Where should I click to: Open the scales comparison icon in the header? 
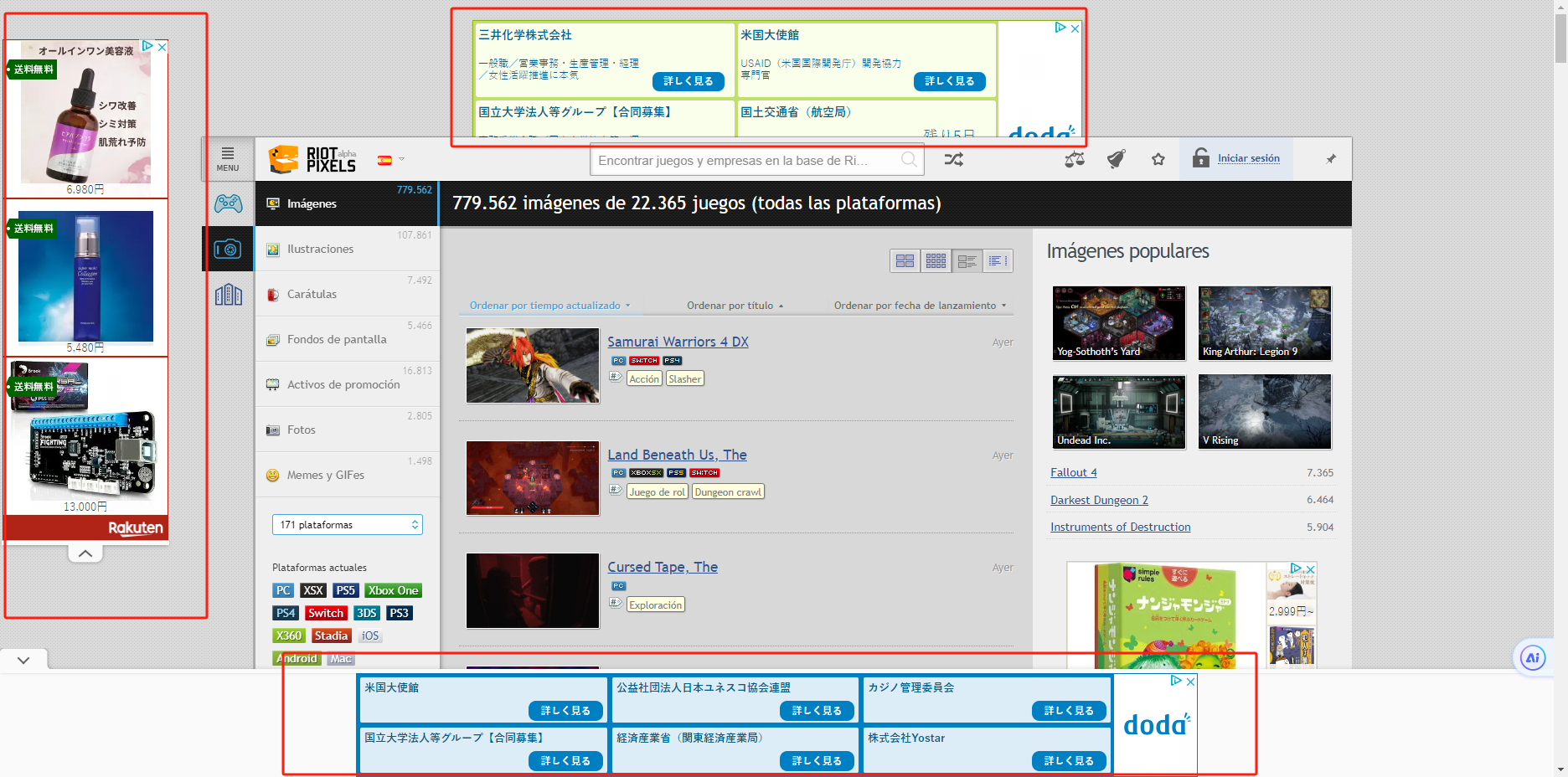1075,159
